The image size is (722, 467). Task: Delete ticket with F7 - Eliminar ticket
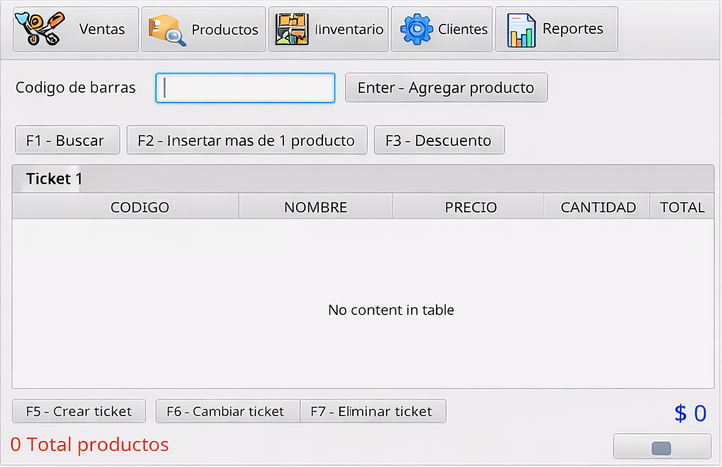tap(372, 411)
